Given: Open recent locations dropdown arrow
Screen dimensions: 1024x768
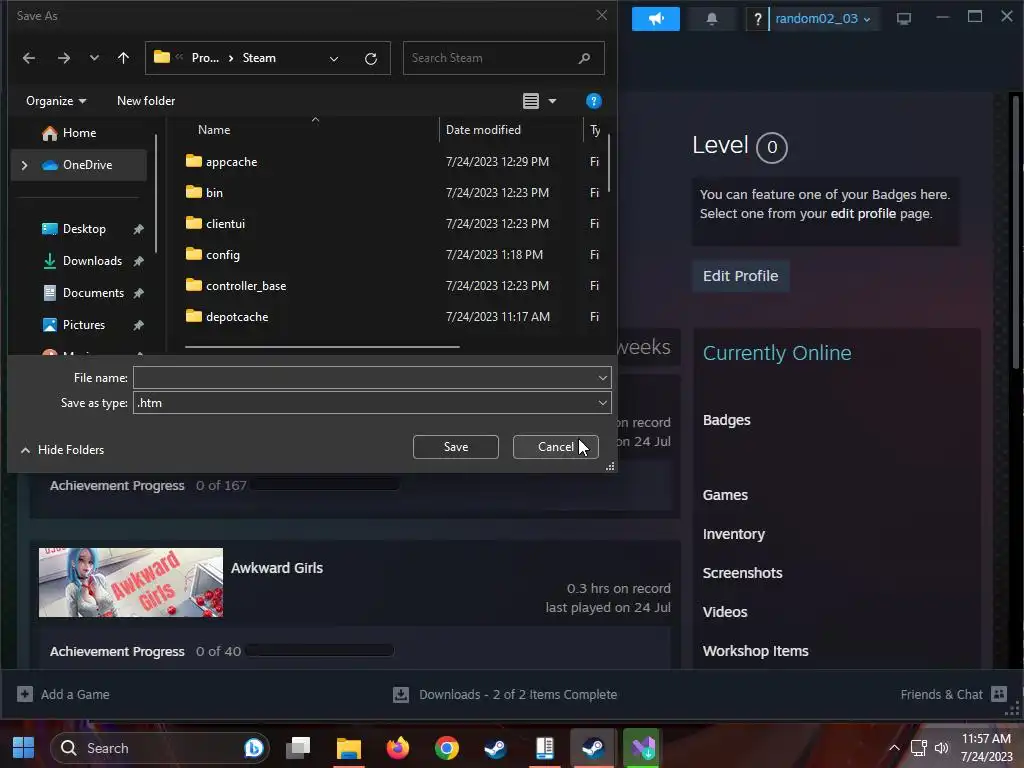Looking at the screenshot, I should pyautogui.click(x=94, y=58).
